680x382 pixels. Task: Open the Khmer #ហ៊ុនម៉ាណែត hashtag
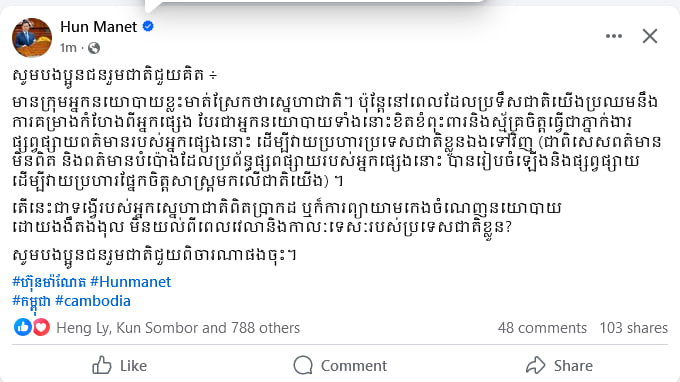pyautogui.click(x=49, y=282)
